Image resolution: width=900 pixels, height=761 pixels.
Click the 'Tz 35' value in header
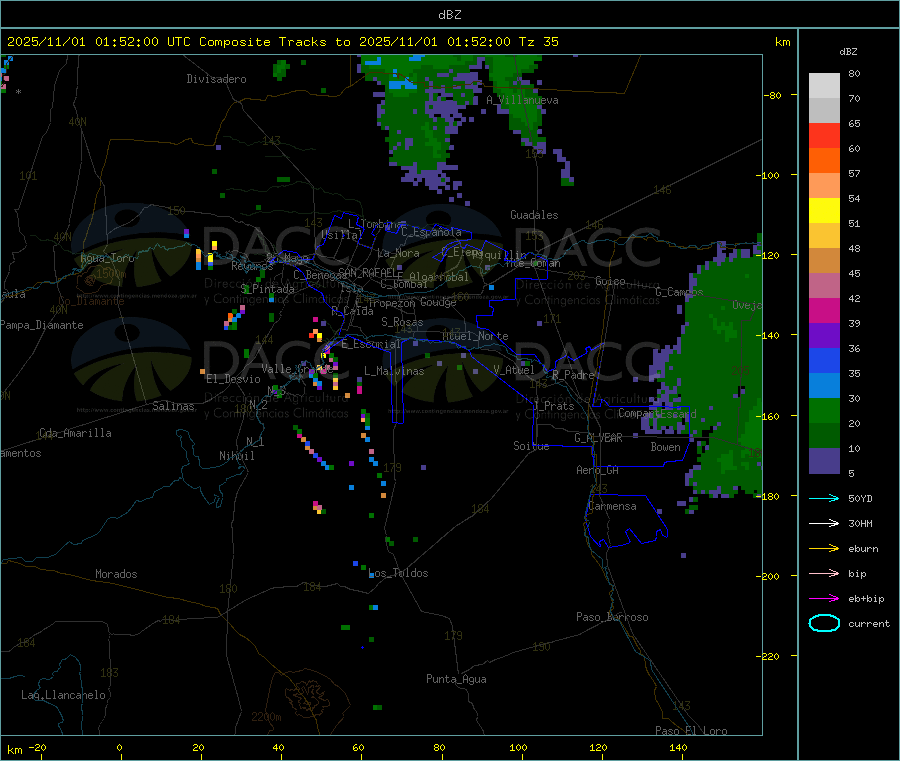click(x=538, y=42)
